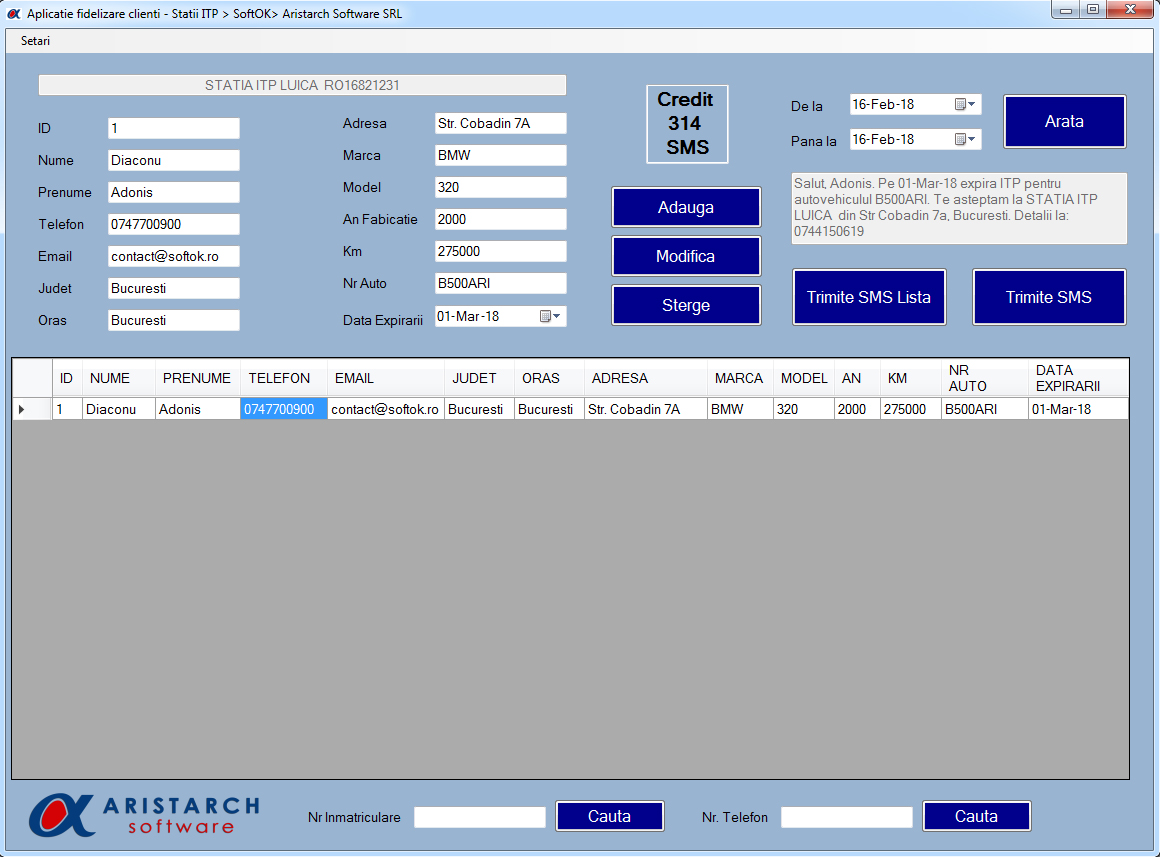Sort grid by AN column header
The width and height of the screenshot is (1160, 857).
pos(857,378)
